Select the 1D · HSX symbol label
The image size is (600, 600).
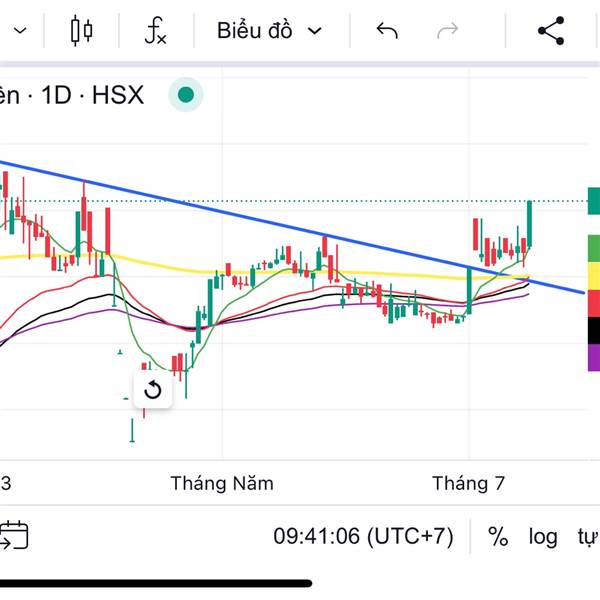coord(92,95)
